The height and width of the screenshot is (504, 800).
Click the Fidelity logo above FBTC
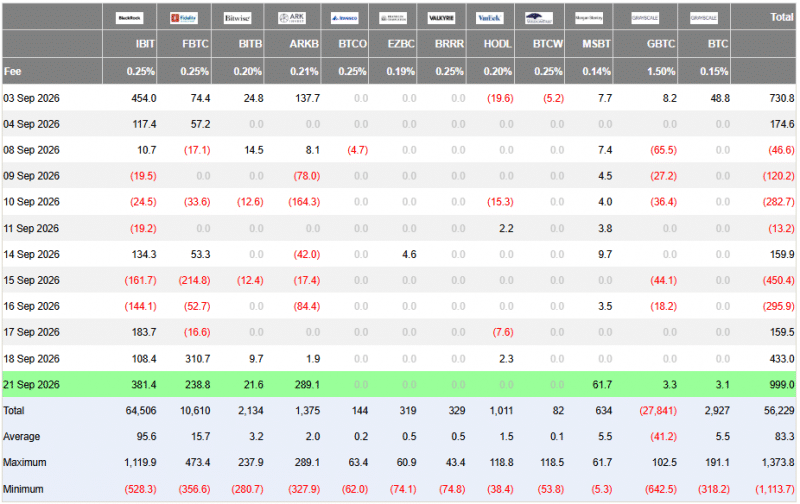(x=184, y=18)
